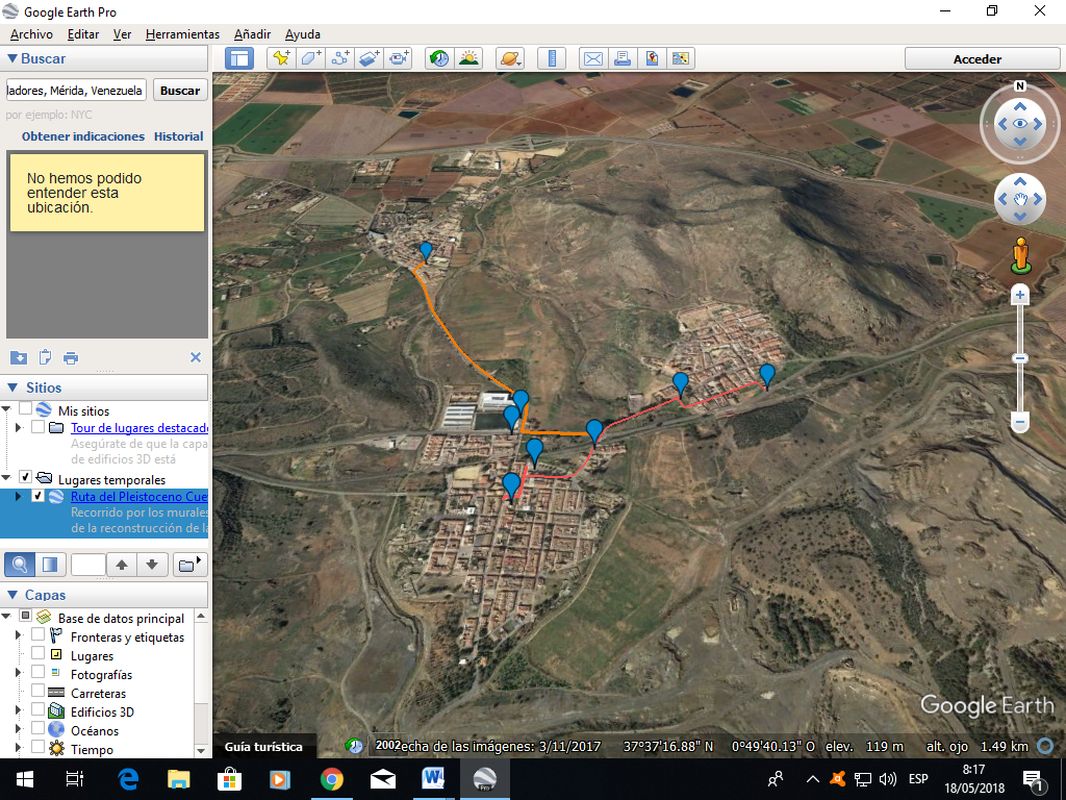Viewport: 1066px width, 800px height.
Task: Click the zoom slider handle
Action: (1020, 358)
